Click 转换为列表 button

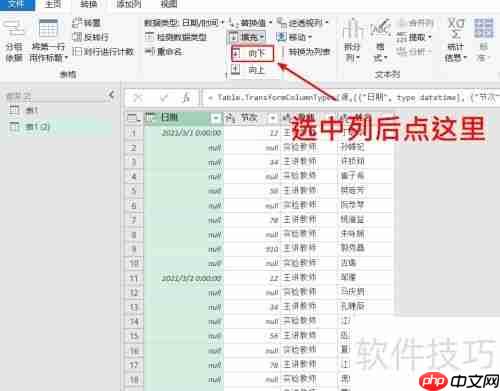(306, 51)
